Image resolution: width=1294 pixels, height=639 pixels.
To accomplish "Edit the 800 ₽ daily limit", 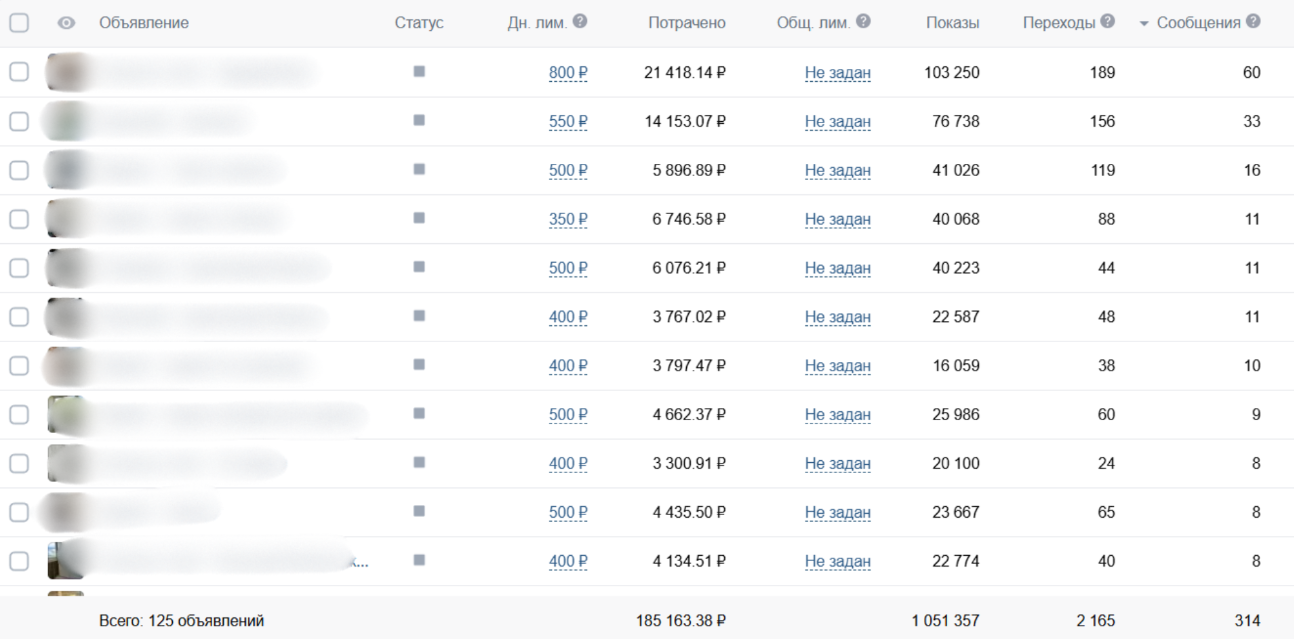I will click(x=568, y=73).
